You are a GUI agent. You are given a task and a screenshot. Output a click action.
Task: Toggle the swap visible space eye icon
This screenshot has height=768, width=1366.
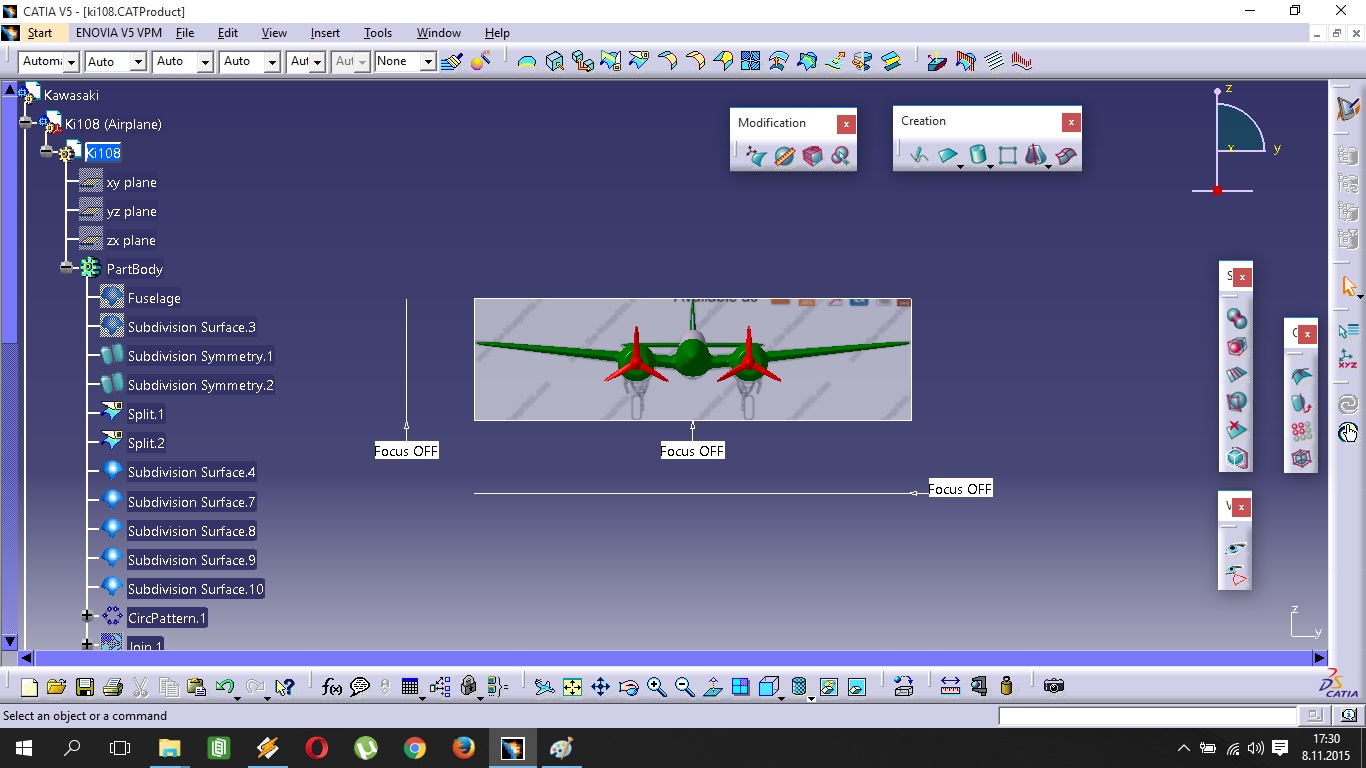[1236, 575]
